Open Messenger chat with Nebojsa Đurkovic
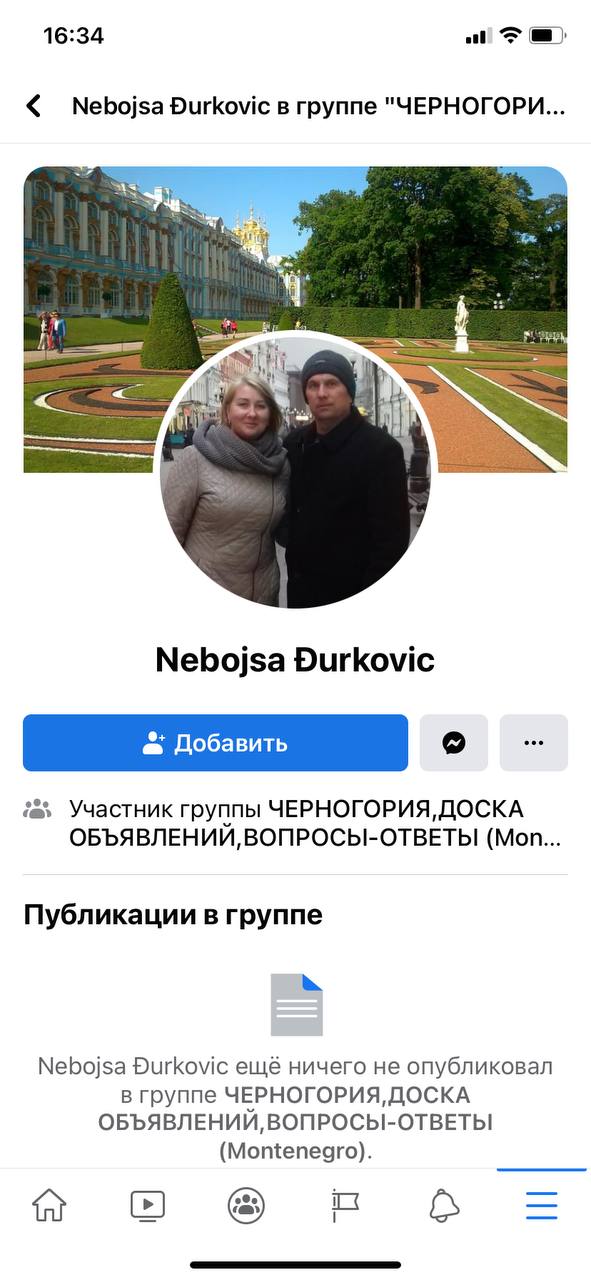The height and width of the screenshot is (1280, 591). (x=453, y=743)
